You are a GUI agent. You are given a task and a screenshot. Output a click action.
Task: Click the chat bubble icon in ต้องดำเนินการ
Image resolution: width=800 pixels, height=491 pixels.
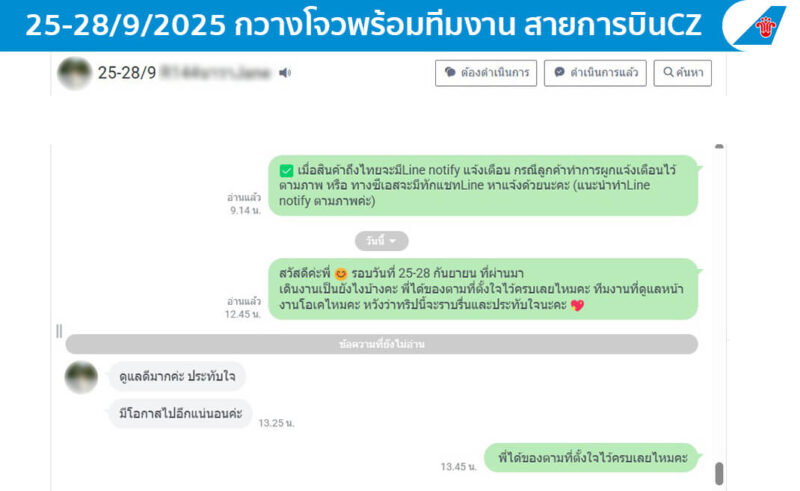click(x=450, y=72)
